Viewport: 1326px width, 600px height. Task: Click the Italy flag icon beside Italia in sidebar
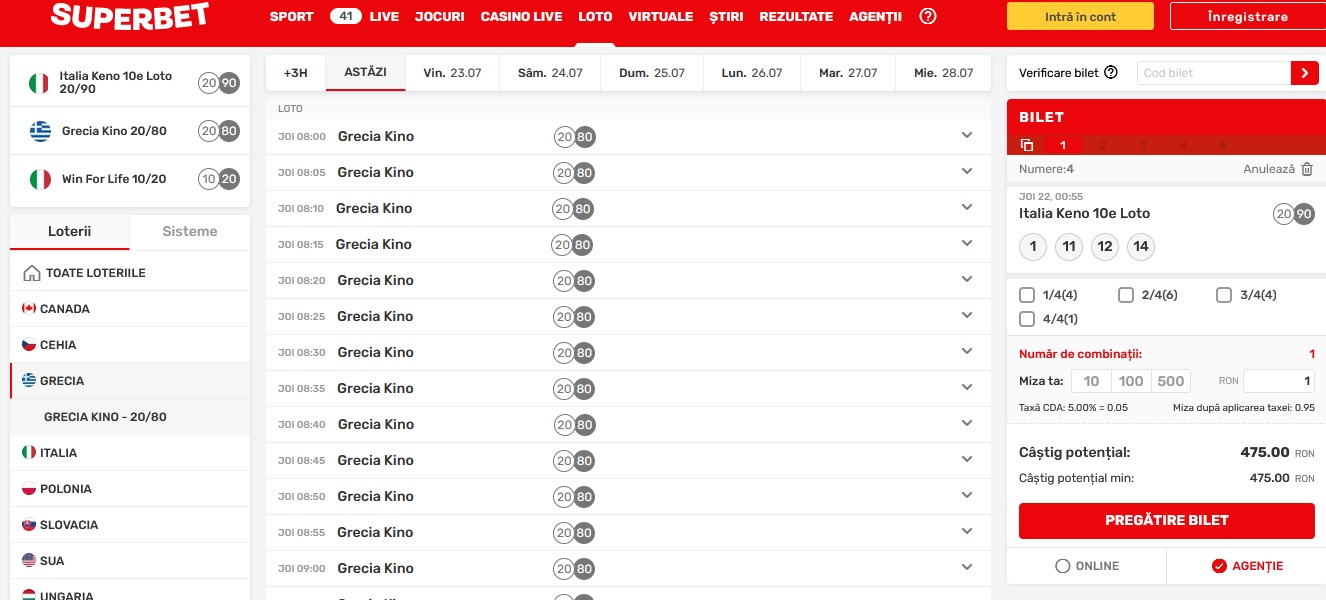click(x=29, y=453)
